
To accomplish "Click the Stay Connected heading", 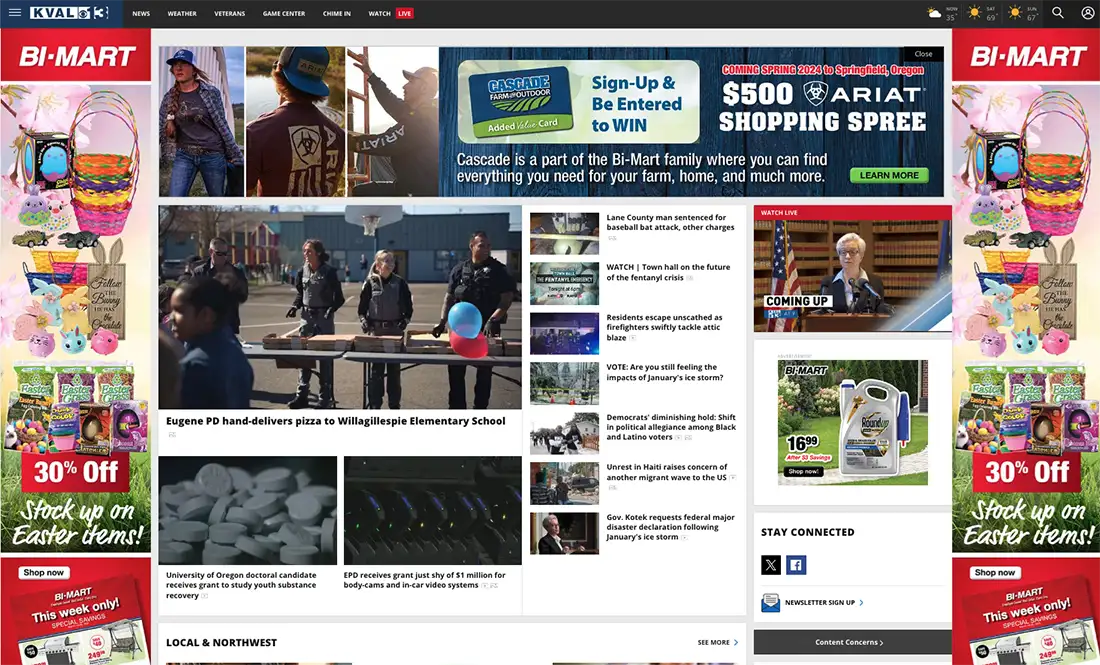I will click(x=807, y=532).
